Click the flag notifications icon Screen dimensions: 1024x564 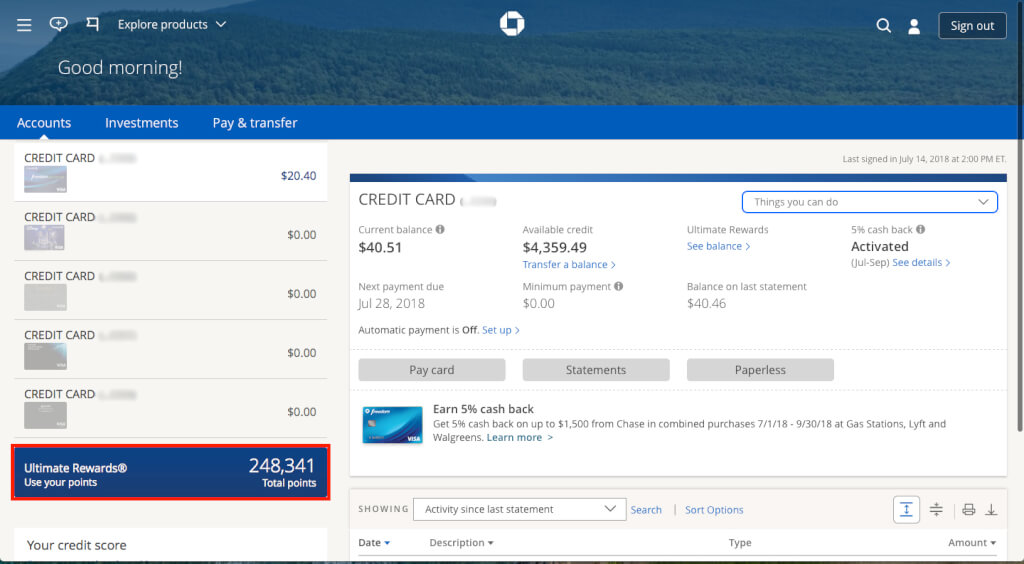93,24
